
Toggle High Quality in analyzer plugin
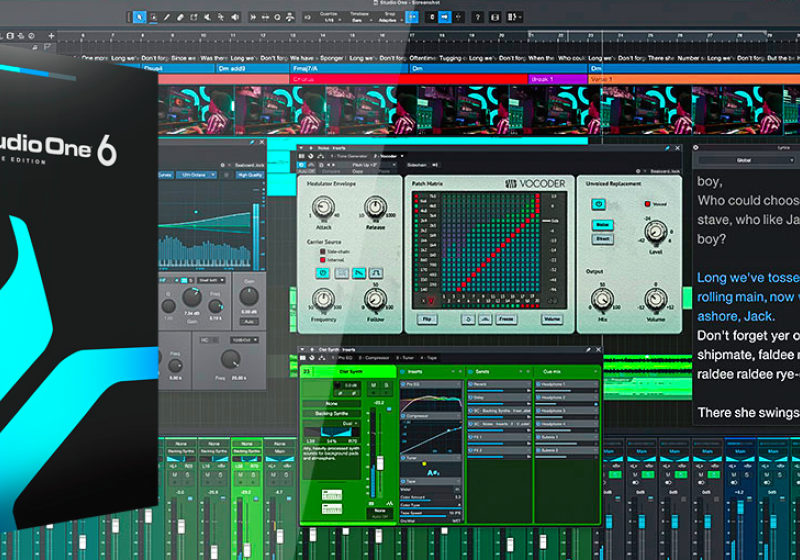coord(249,175)
